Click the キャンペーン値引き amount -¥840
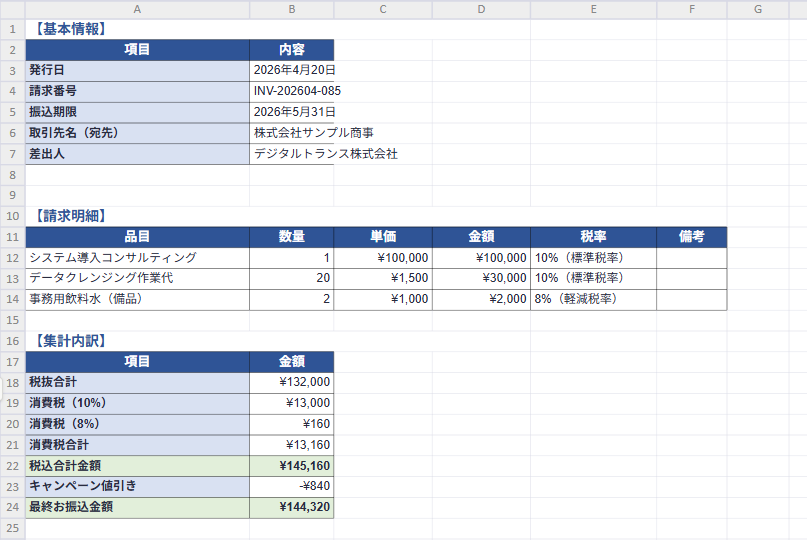The height and width of the screenshot is (540, 807). coord(292,486)
